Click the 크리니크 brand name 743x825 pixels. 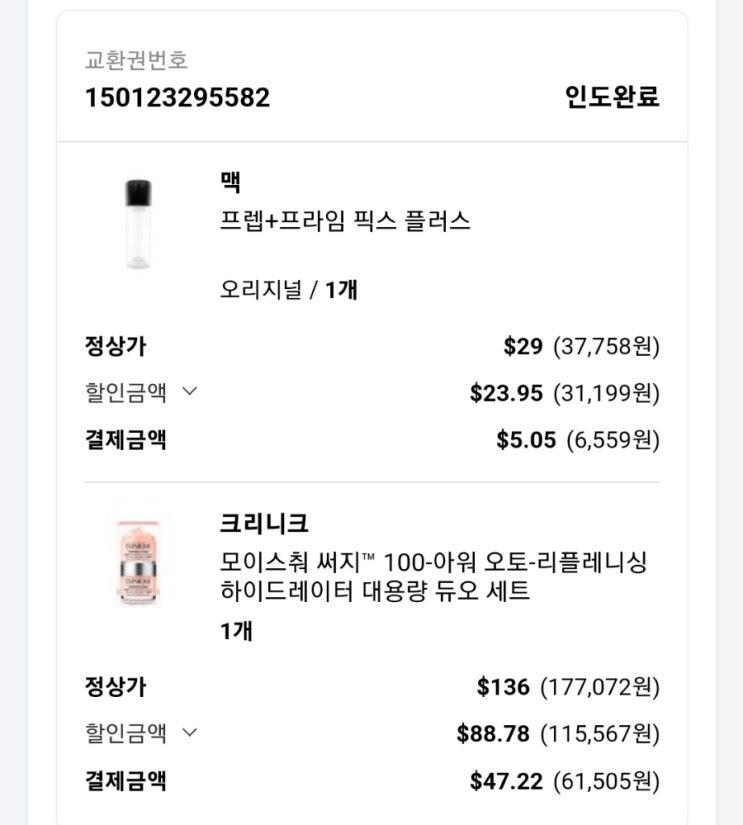[x=264, y=523]
